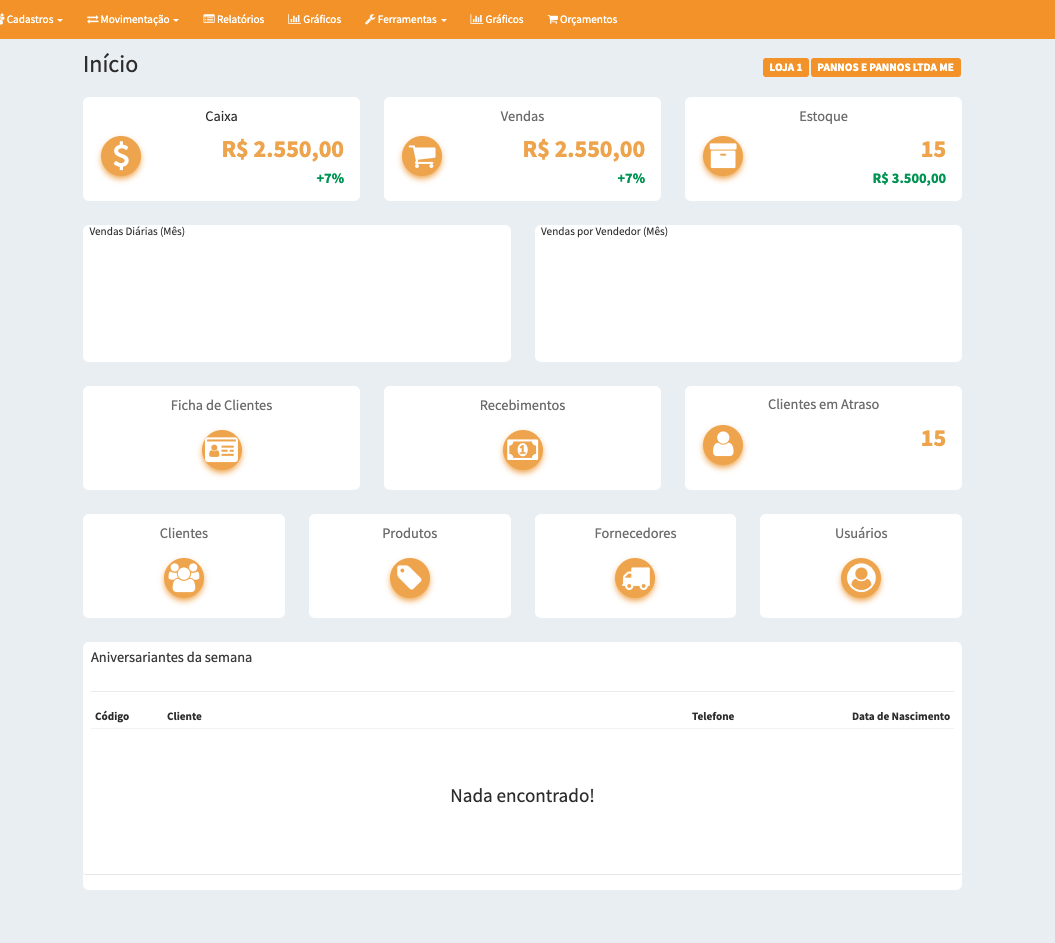The image size is (1055, 943).
Task: Click the dollar sign Caixa icon
Action: tap(121, 156)
